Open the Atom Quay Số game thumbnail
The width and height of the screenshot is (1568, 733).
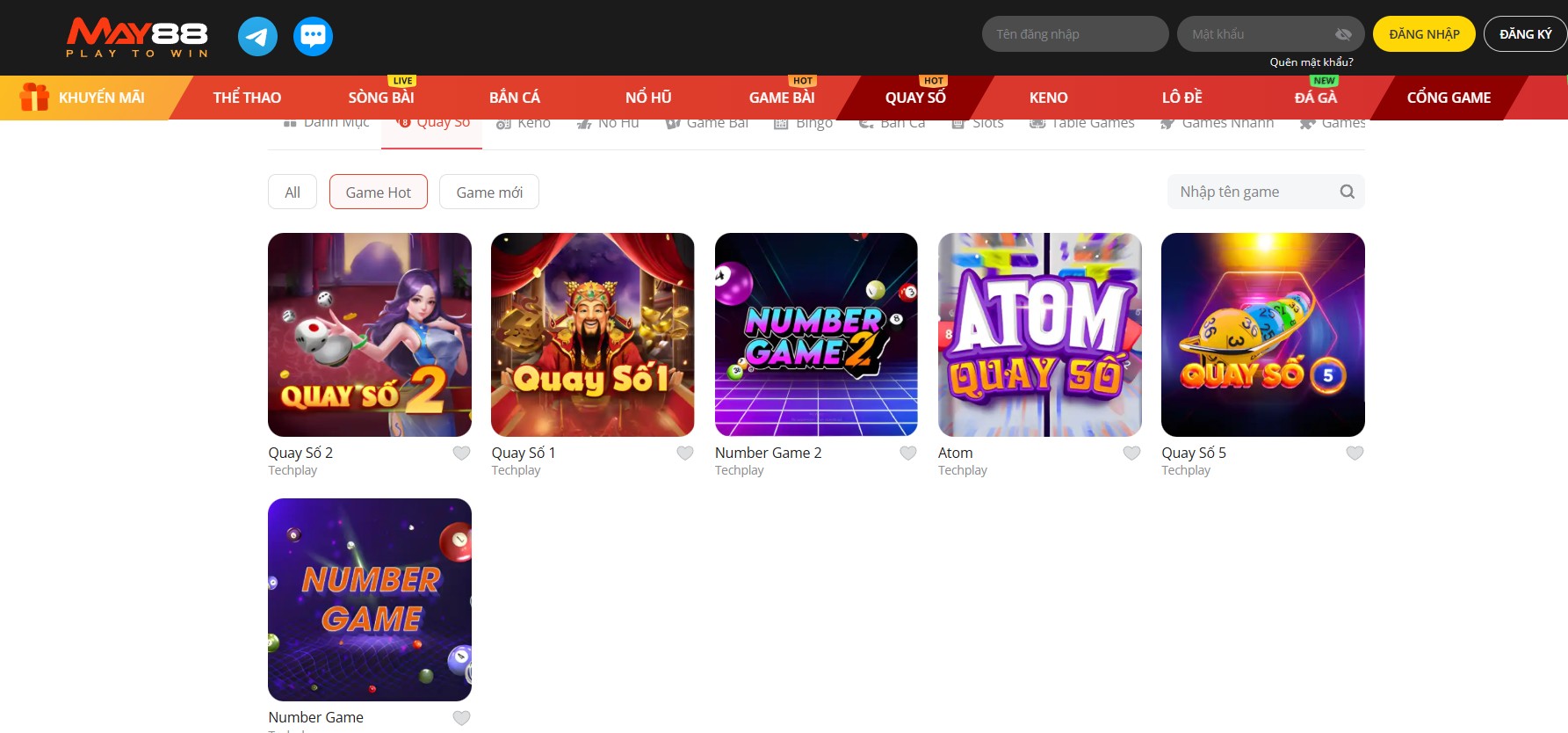click(1039, 335)
